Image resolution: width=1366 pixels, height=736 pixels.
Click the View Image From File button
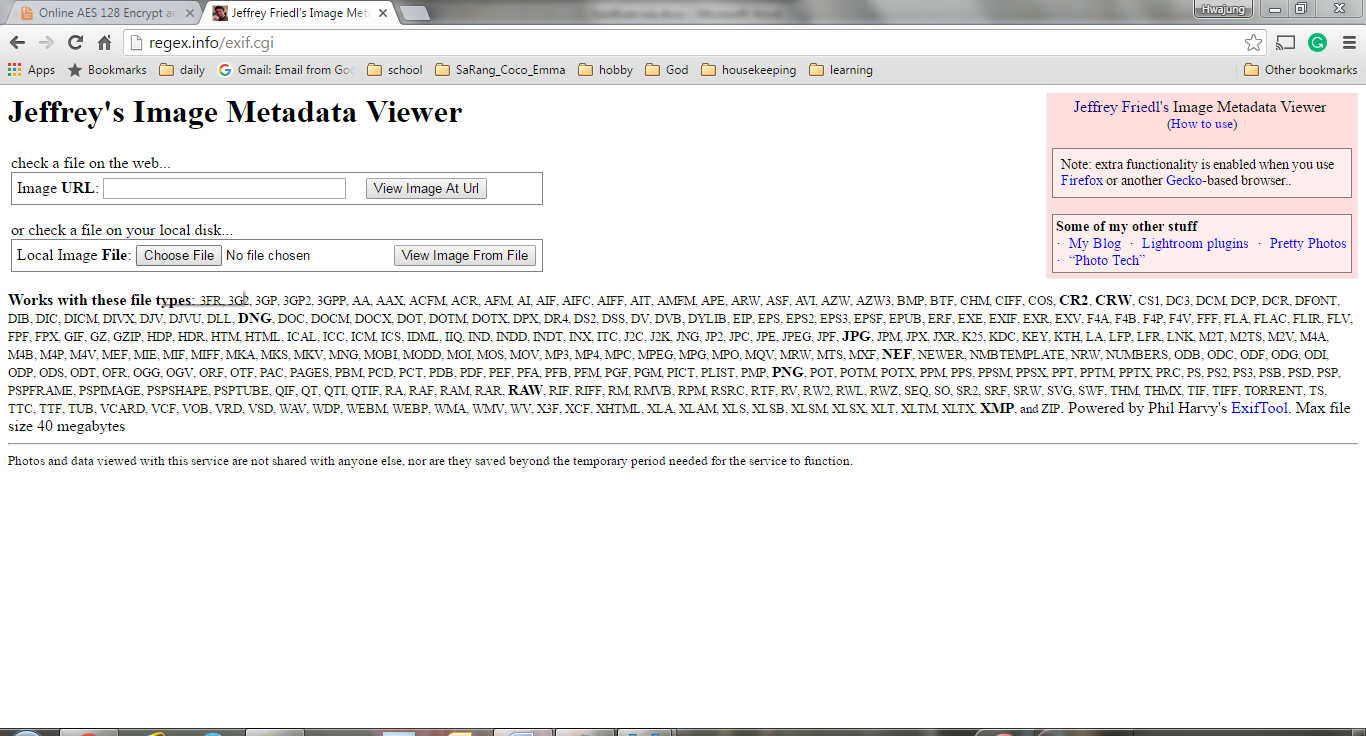(x=465, y=255)
